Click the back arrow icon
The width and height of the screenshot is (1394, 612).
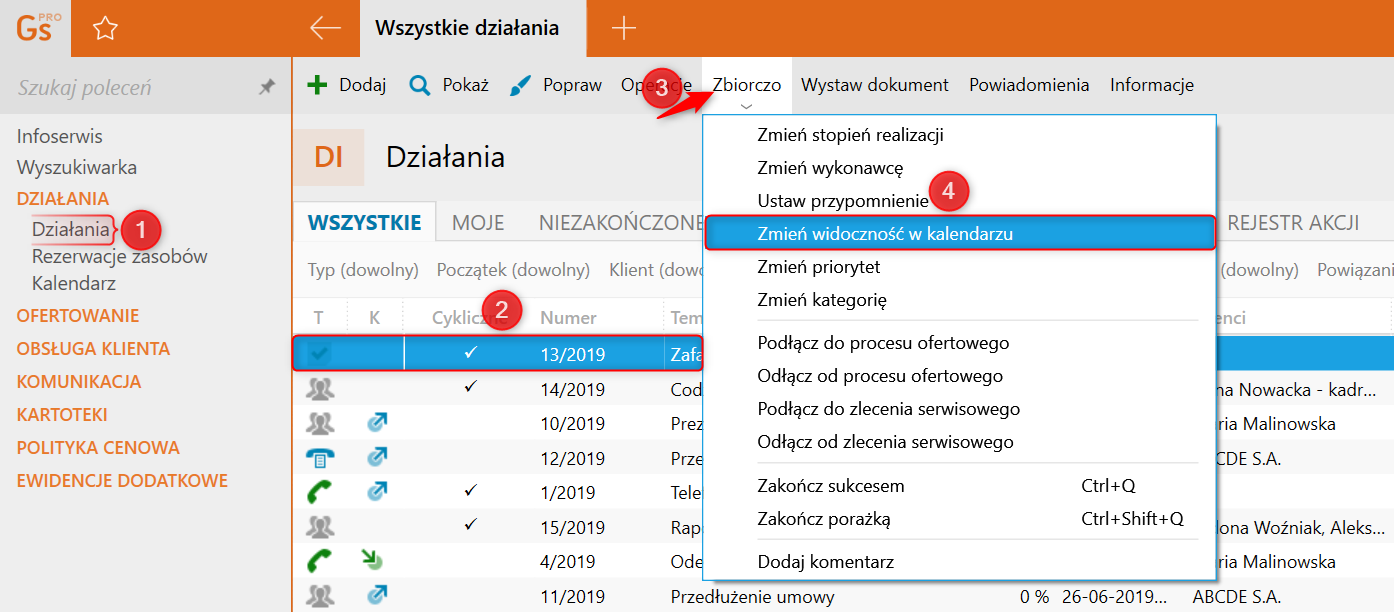click(x=325, y=29)
